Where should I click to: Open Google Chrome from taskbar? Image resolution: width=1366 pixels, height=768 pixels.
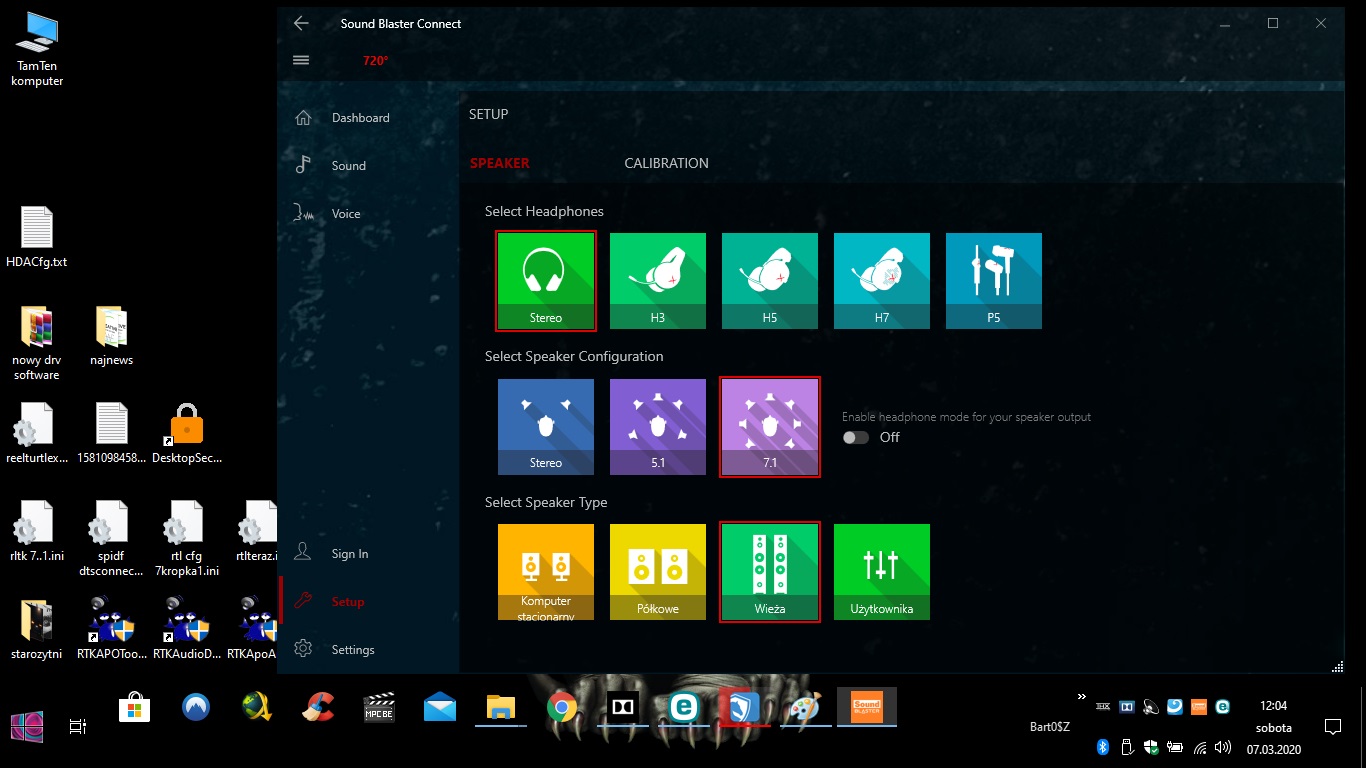click(562, 708)
